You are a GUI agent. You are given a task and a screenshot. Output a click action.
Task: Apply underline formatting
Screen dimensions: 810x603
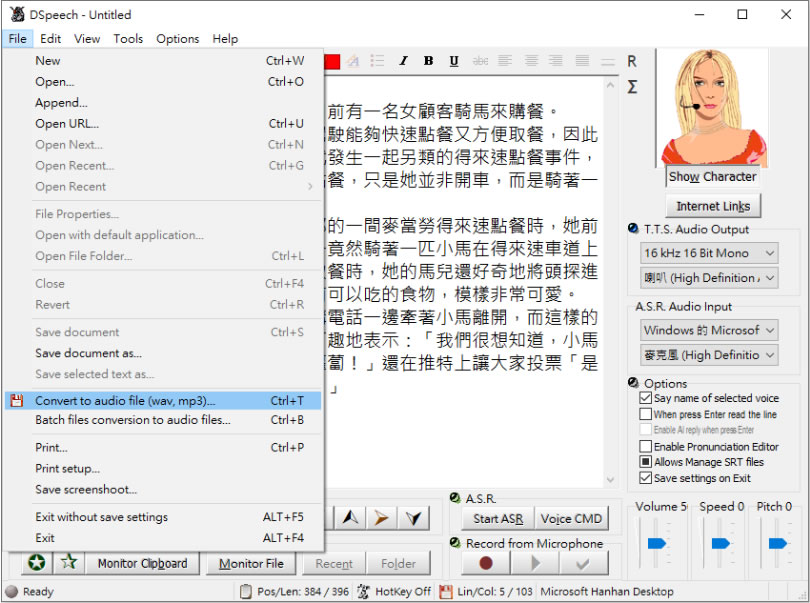pyautogui.click(x=454, y=61)
